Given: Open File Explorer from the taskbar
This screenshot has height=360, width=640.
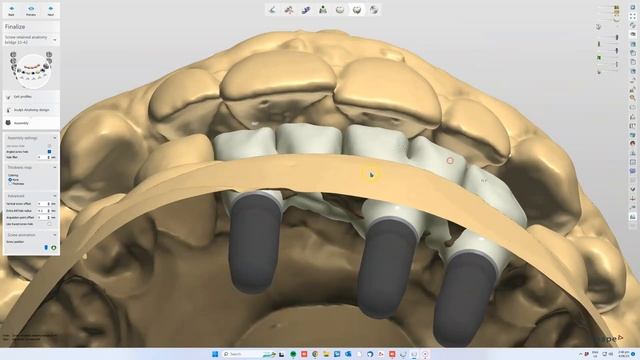Looking at the screenshot, I should coord(326,354).
